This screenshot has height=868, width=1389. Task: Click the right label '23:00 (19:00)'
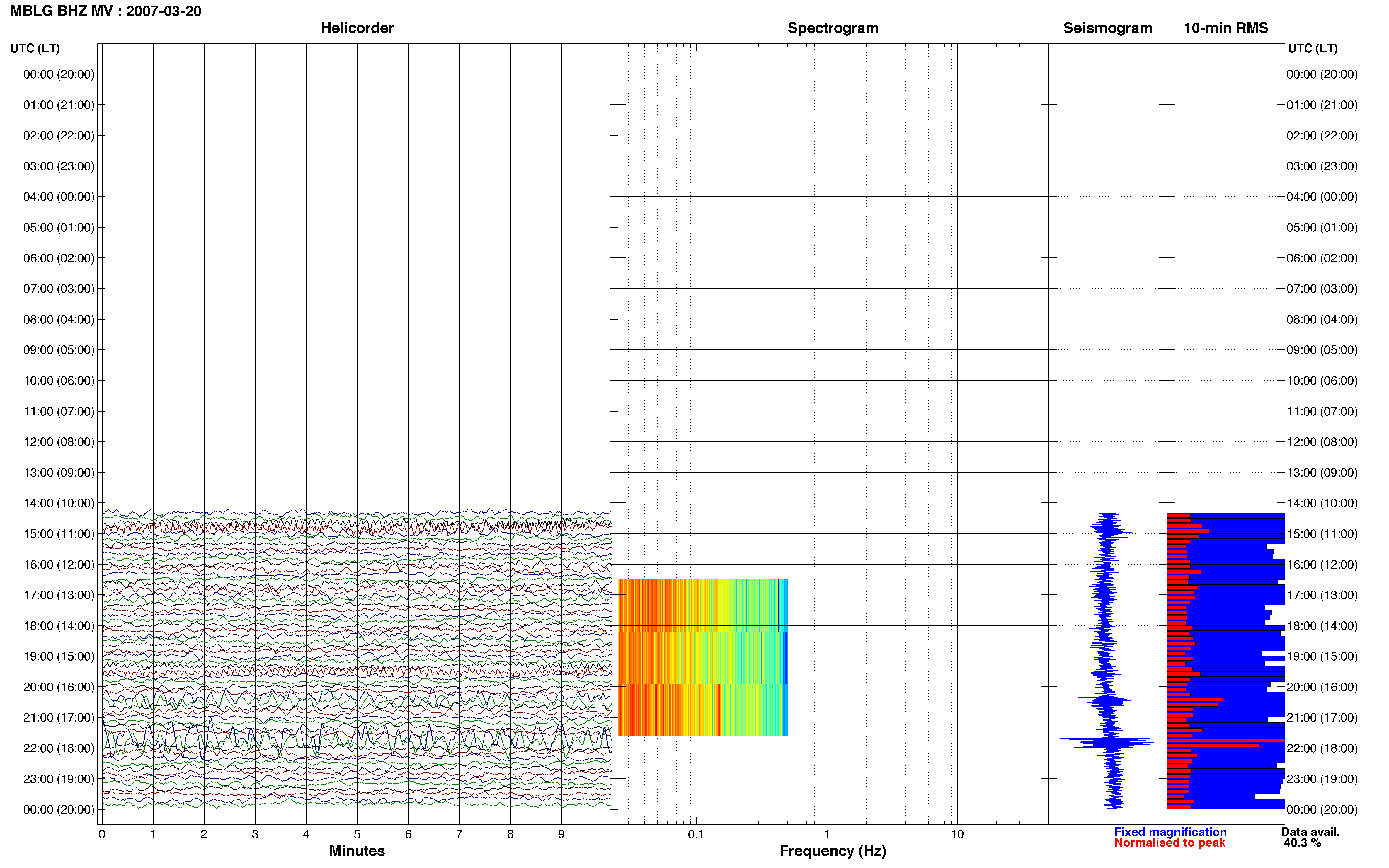click(1322, 778)
